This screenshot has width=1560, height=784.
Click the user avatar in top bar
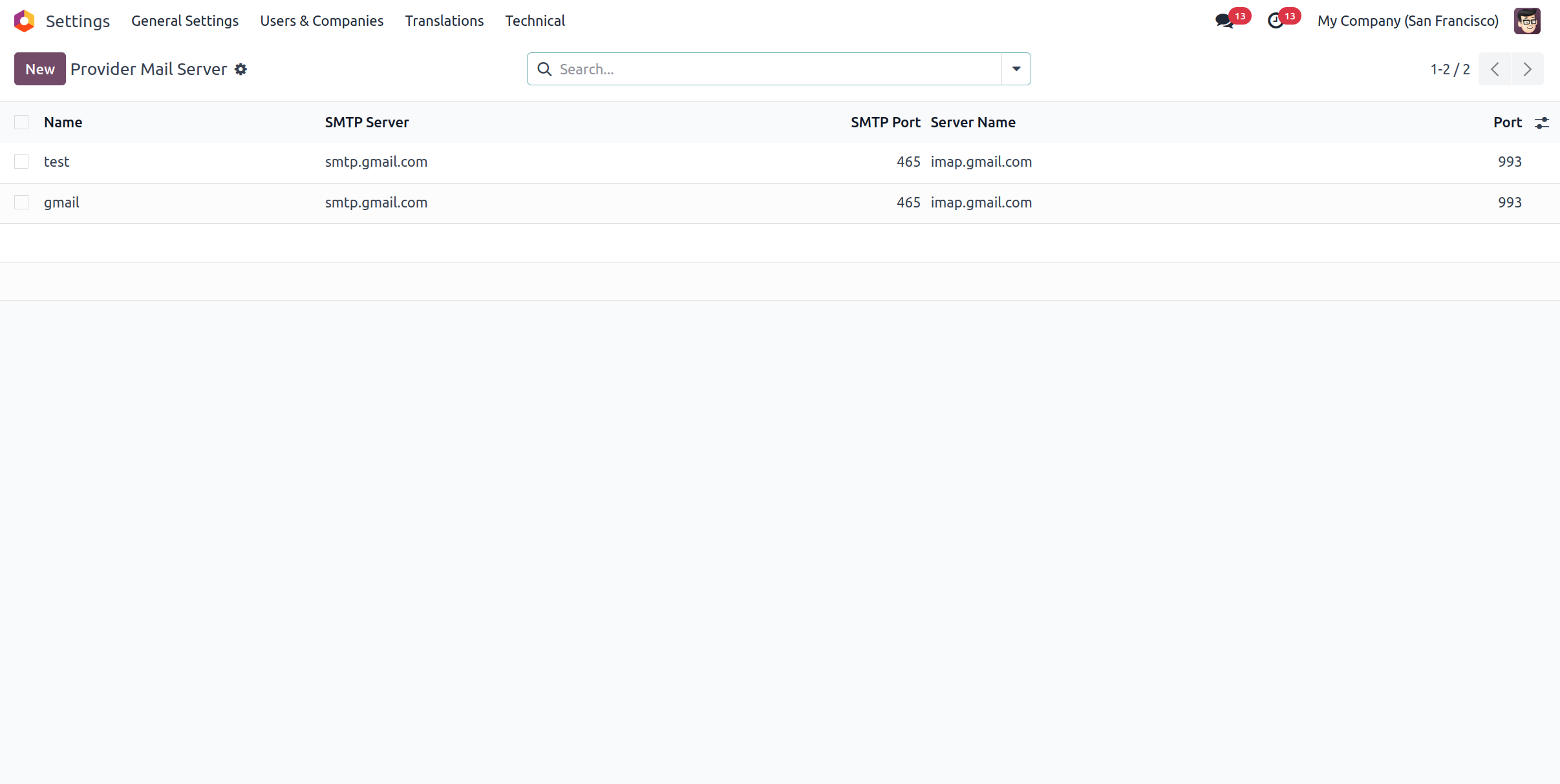point(1527,21)
